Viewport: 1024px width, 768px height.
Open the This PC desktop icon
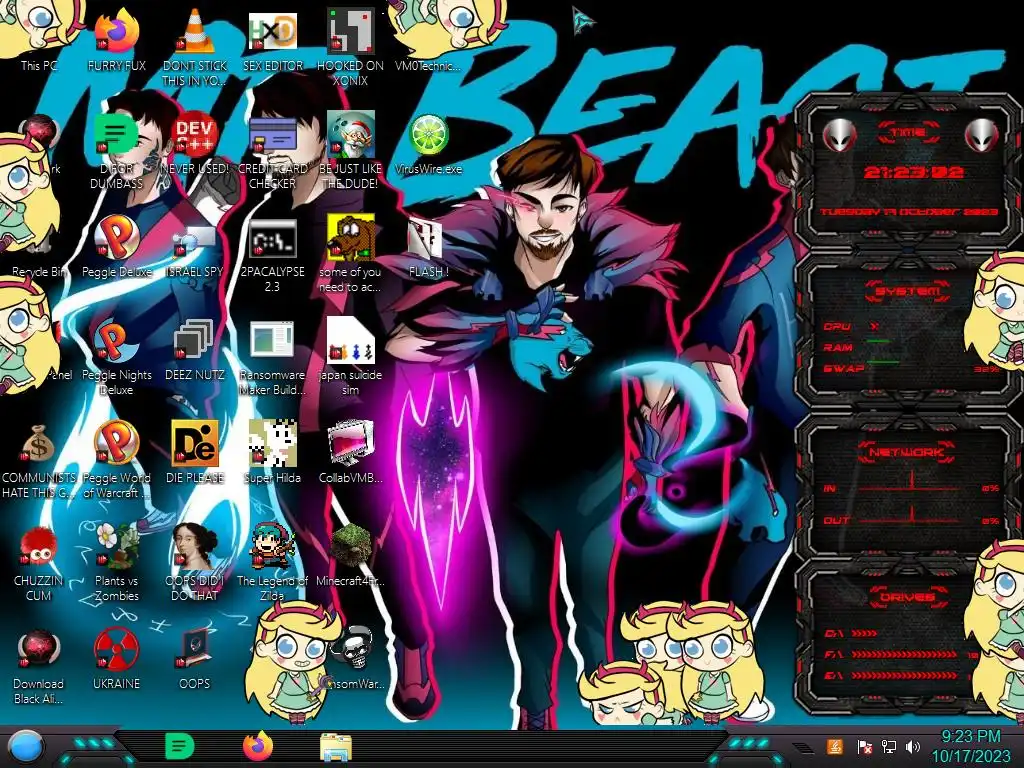pyautogui.click(x=38, y=65)
